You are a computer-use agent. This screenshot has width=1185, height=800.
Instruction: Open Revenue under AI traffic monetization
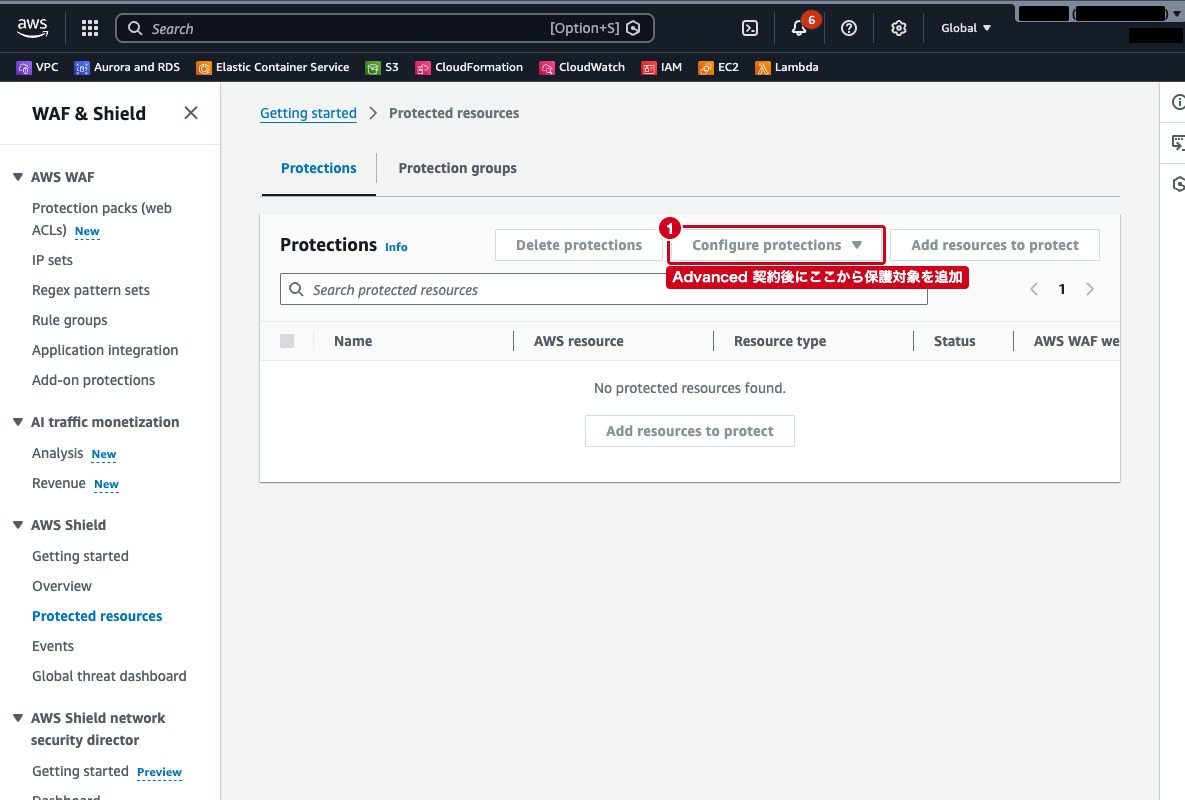(x=58, y=483)
